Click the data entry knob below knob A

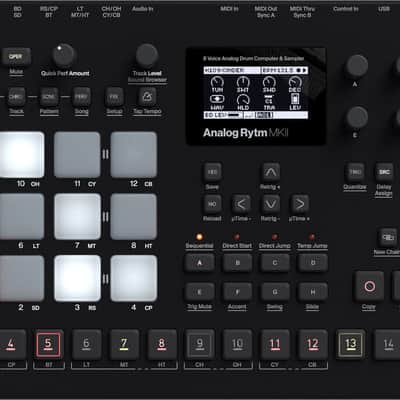click(x=357, y=118)
